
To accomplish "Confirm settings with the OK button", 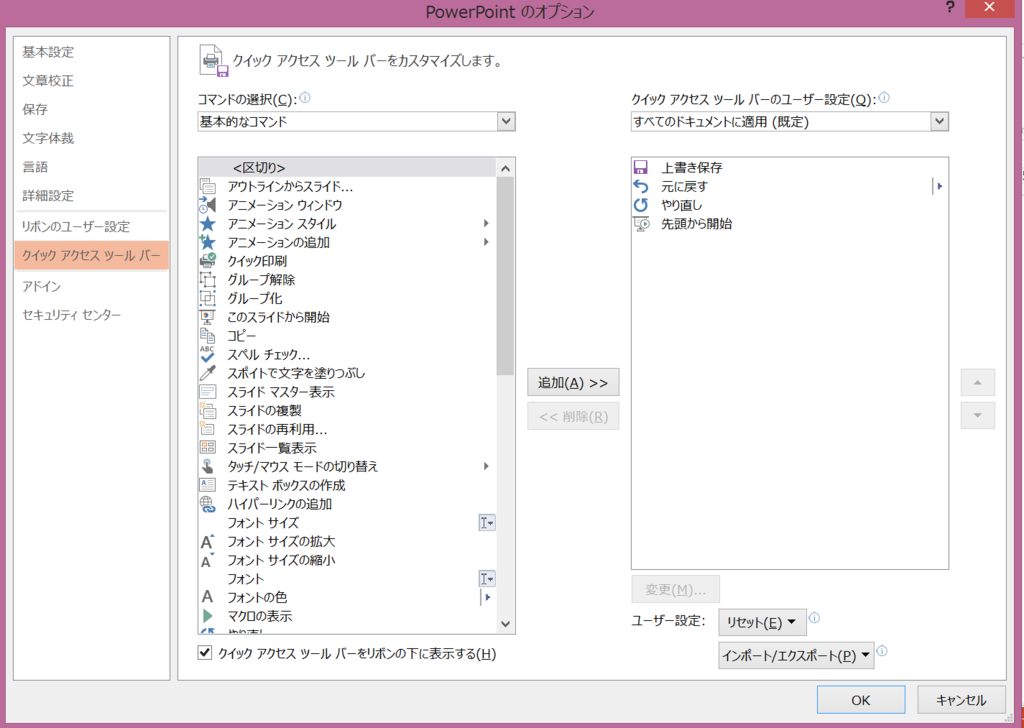I will click(860, 700).
